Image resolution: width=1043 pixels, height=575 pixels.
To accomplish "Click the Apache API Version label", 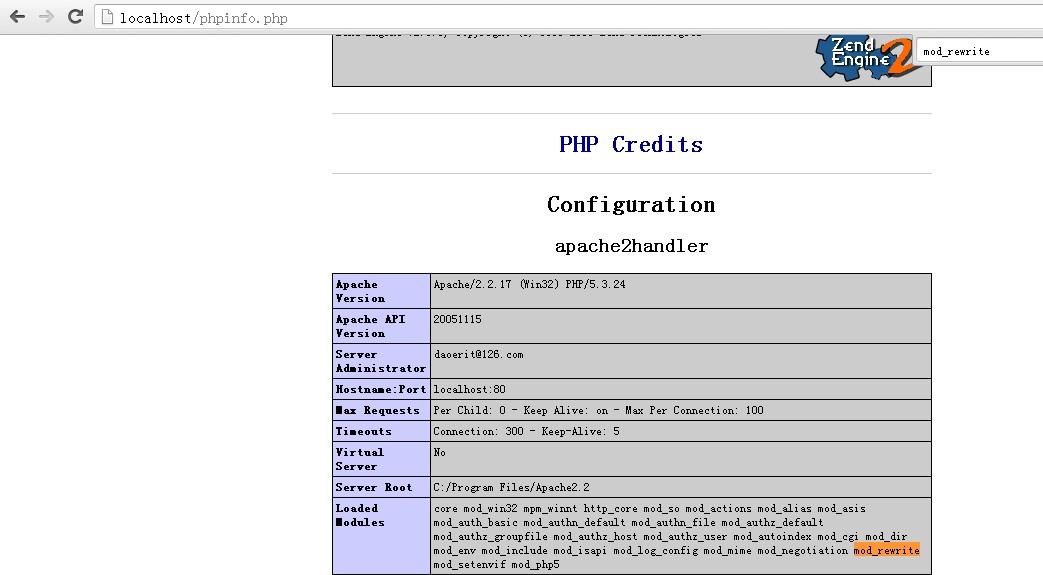I will (381, 326).
